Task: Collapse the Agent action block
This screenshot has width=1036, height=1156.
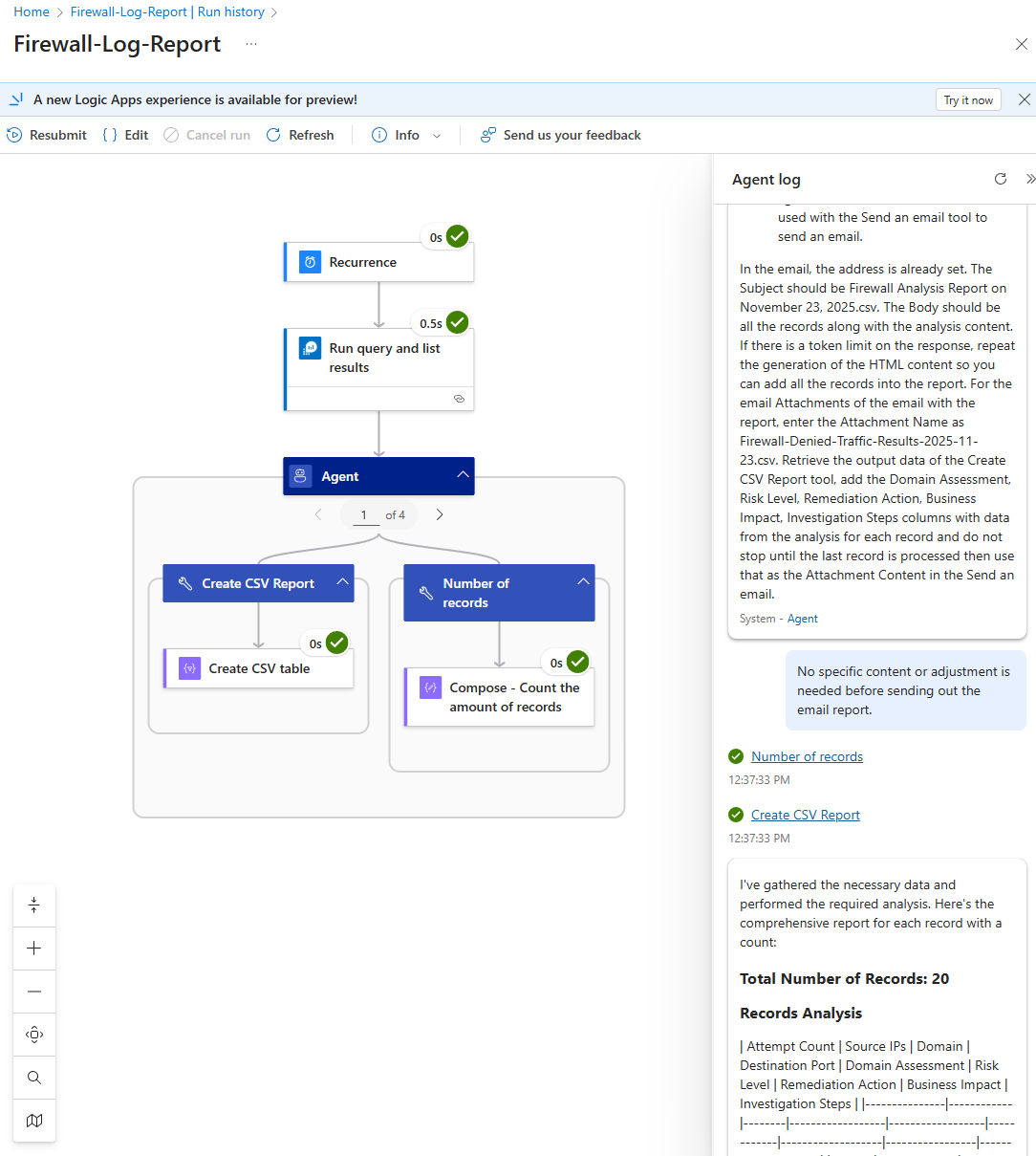Action: tap(463, 475)
